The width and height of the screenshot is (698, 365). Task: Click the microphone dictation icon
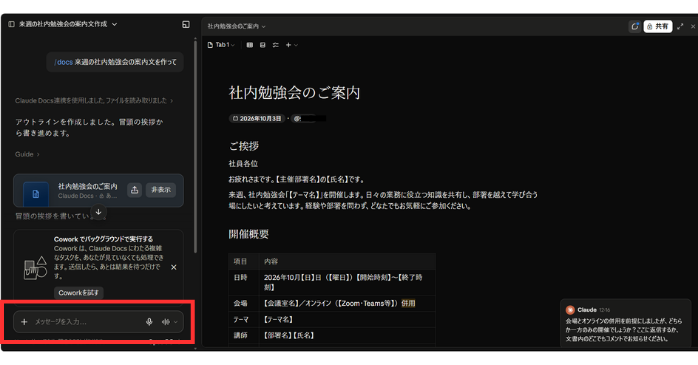tap(149, 321)
